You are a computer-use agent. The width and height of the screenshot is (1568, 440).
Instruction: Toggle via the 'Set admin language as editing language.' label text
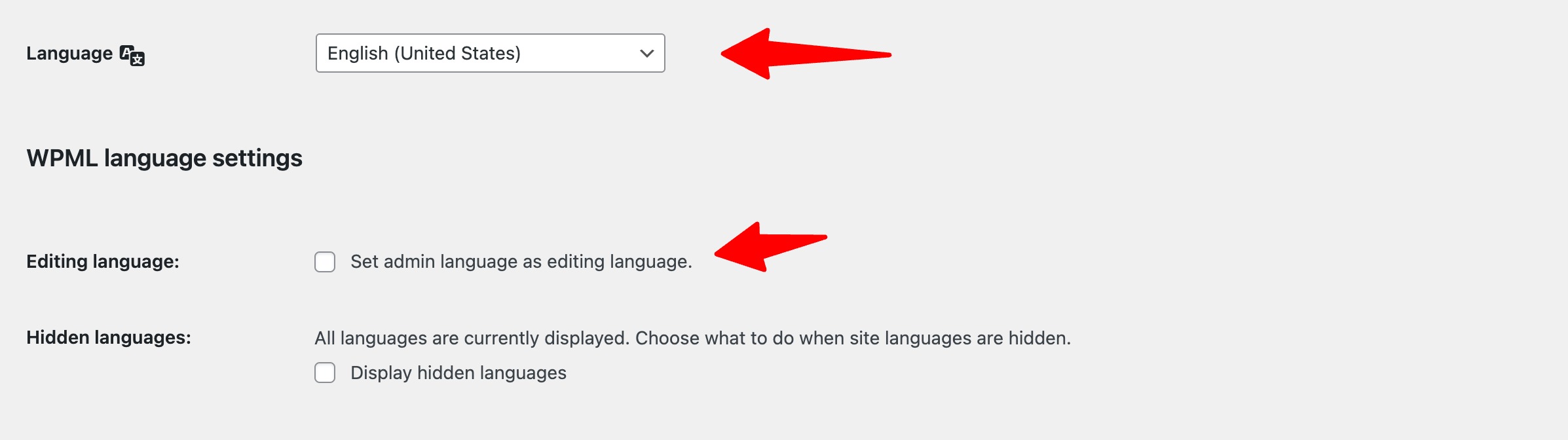point(521,262)
